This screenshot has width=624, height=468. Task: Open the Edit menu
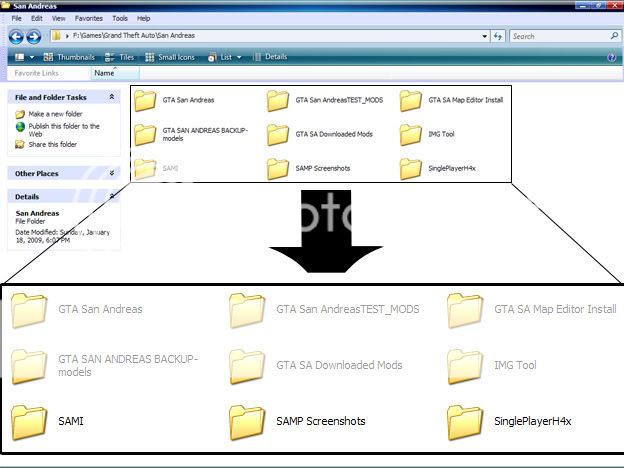click(37, 18)
